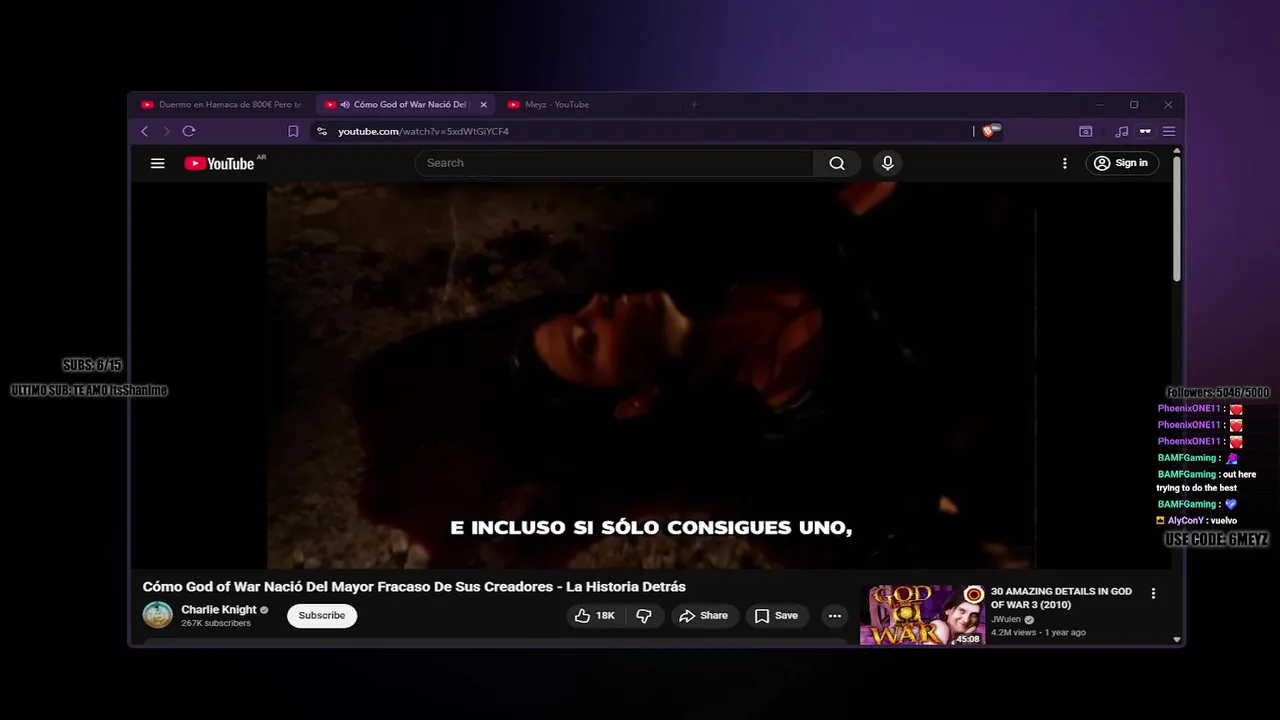Image resolution: width=1280 pixels, height=720 pixels.
Task: Select the Cómo God of War Nació tab
Action: tap(405, 104)
